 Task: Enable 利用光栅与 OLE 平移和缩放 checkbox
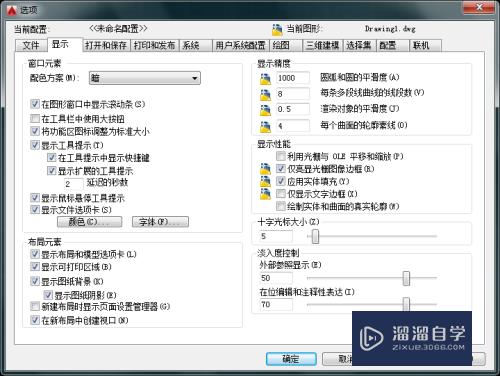[281, 156]
